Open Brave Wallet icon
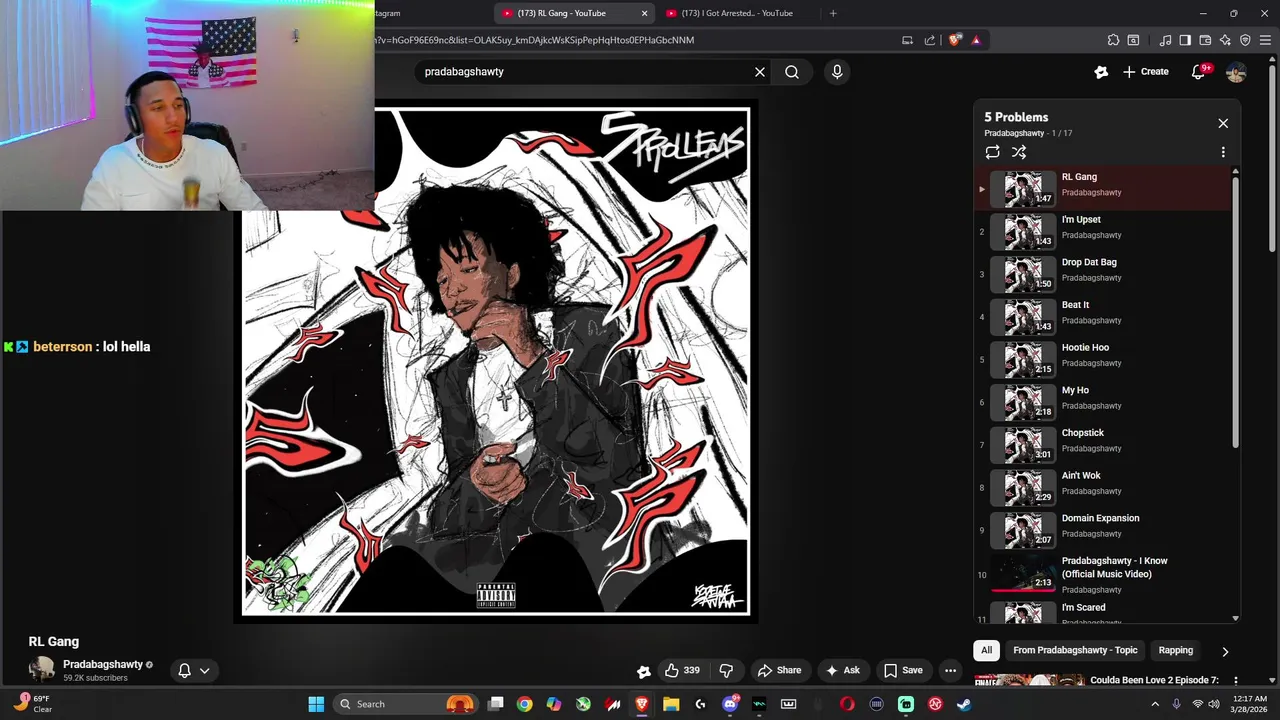The image size is (1280, 720). tap(1205, 40)
